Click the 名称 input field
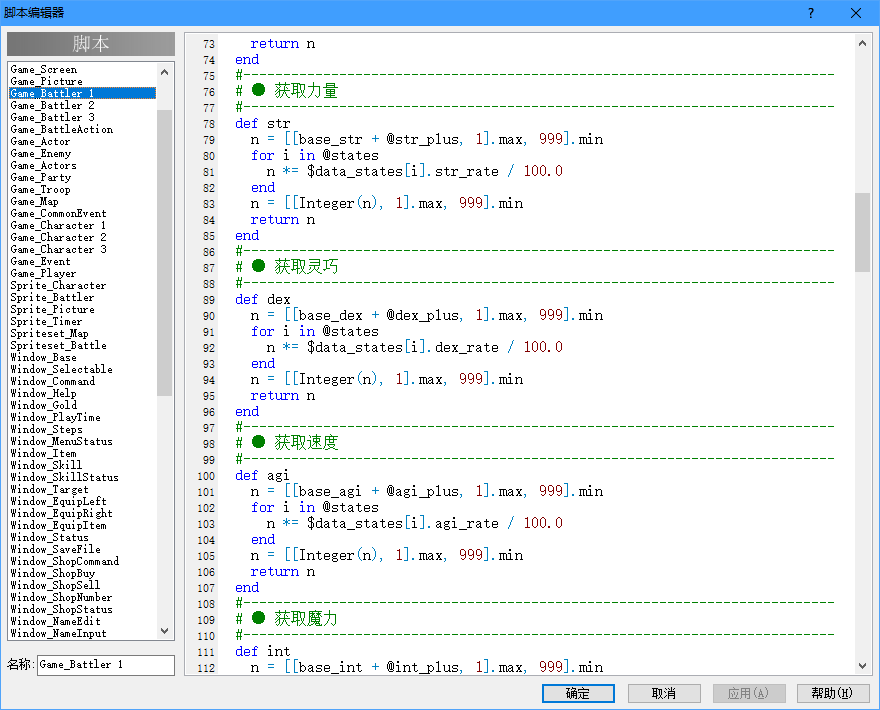This screenshot has width=880, height=710. pos(106,665)
